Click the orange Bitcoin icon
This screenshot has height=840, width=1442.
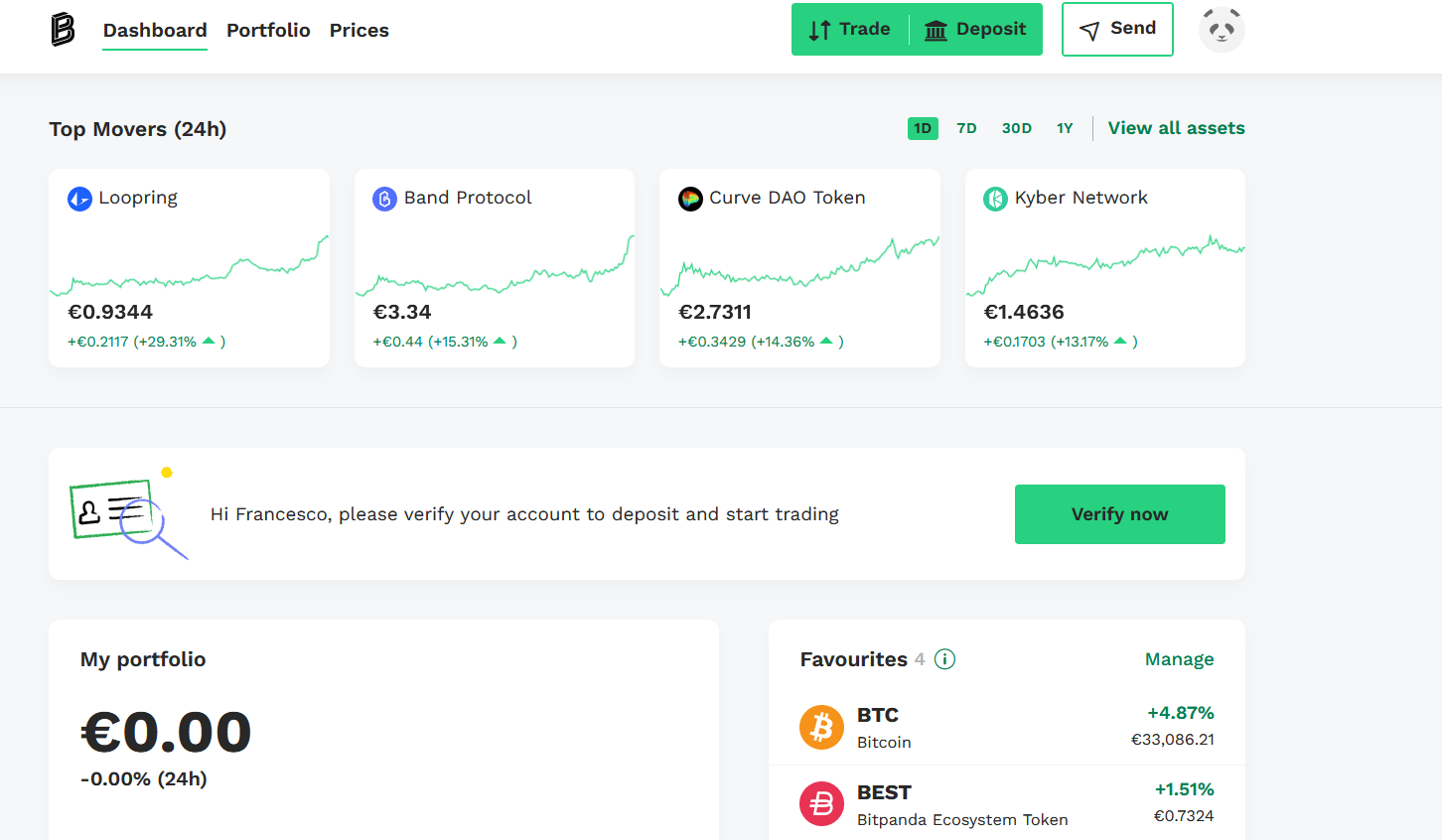[821, 728]
